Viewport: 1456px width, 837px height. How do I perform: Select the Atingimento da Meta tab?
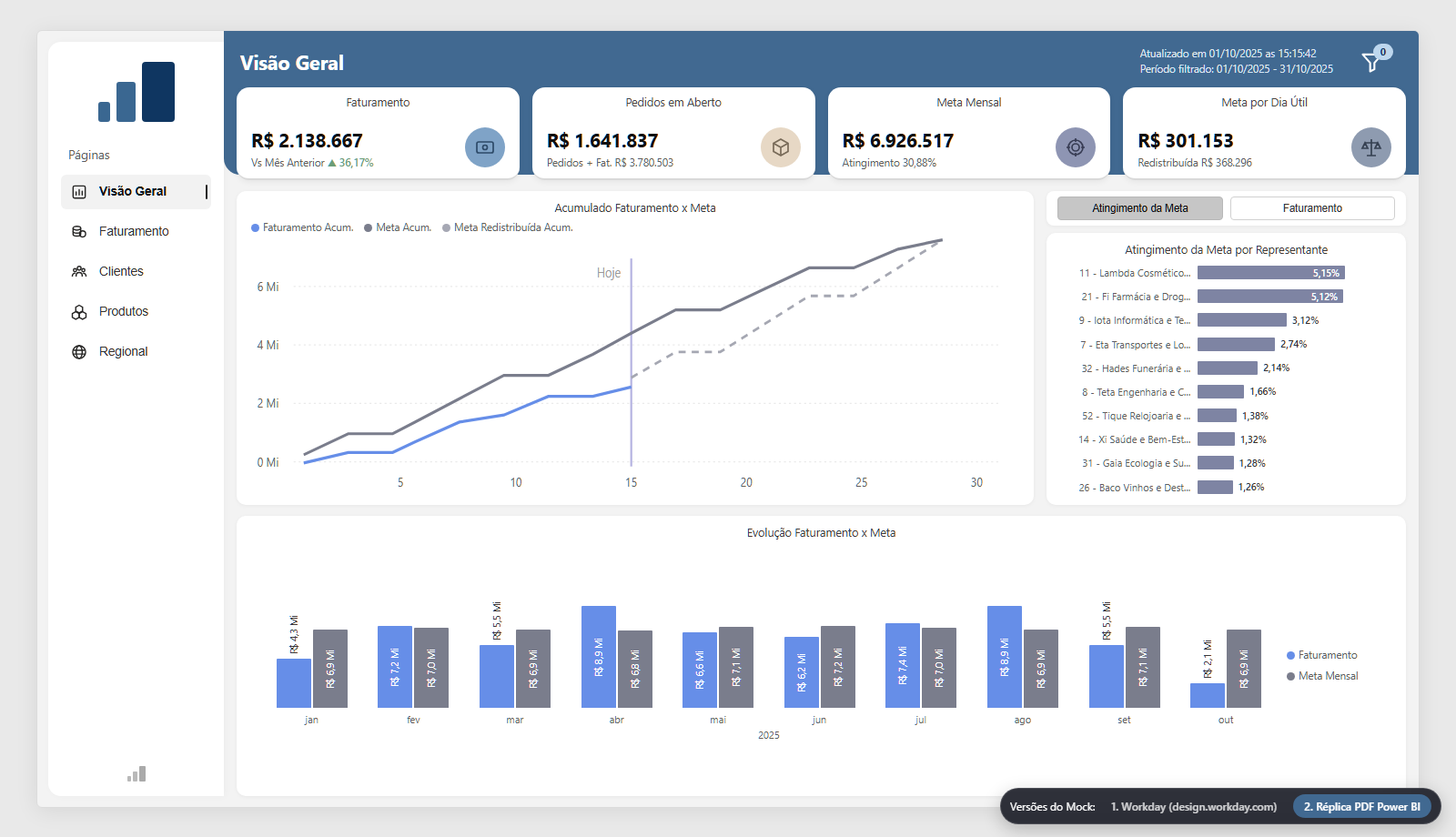1140,208
